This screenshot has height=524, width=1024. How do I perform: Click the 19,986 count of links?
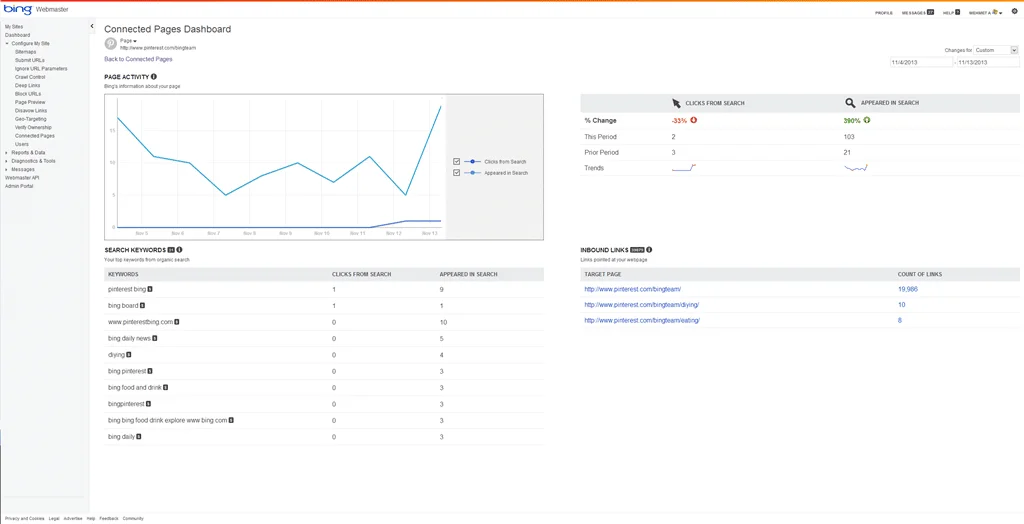tap(908, 289)
